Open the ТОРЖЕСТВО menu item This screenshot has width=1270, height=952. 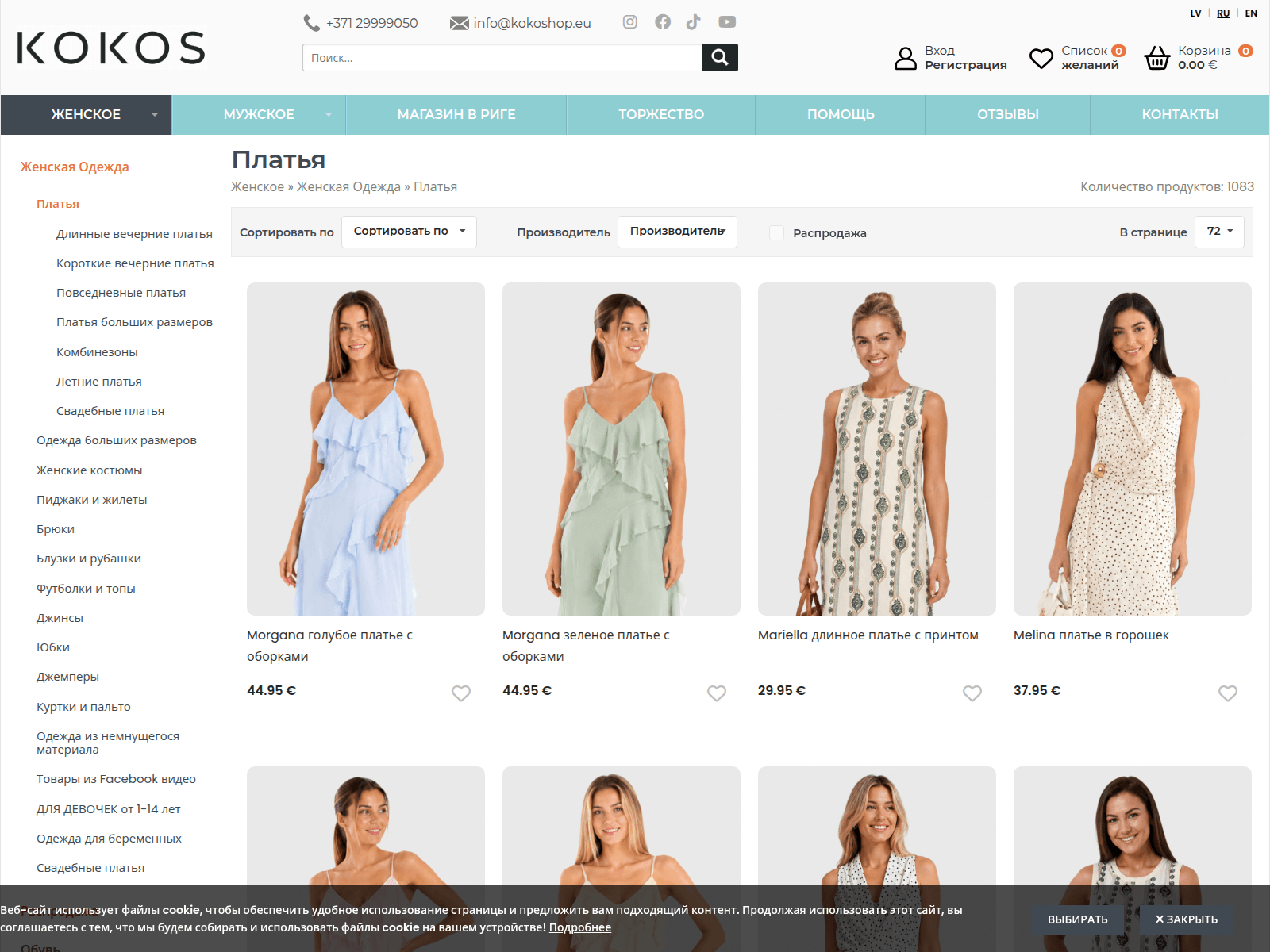click(x=661, y=114)
